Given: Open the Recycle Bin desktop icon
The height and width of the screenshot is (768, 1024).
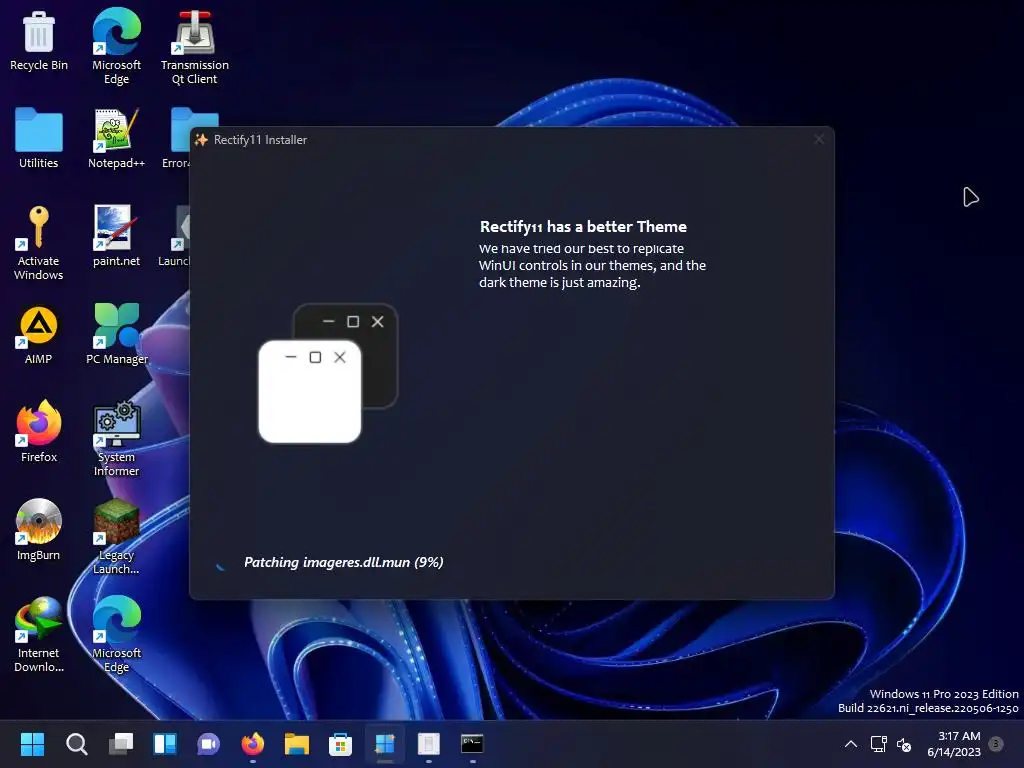Looking at the screenshot, I should 39,40.
